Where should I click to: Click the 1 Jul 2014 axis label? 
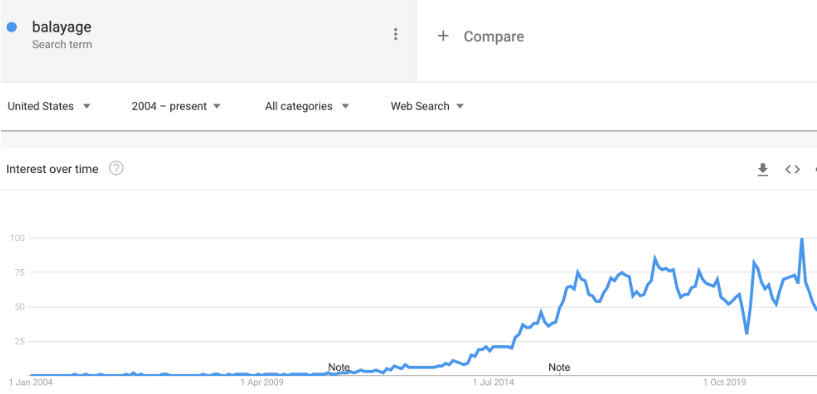tap(493, 383)
